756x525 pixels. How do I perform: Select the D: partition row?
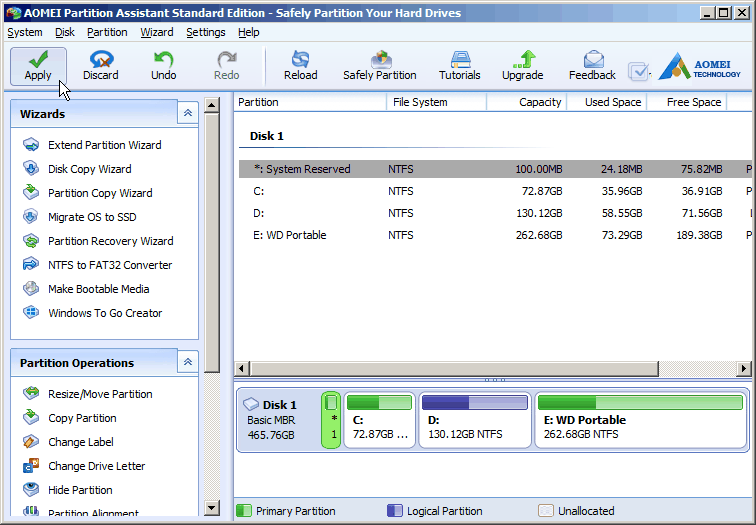(x=495, y=213)
